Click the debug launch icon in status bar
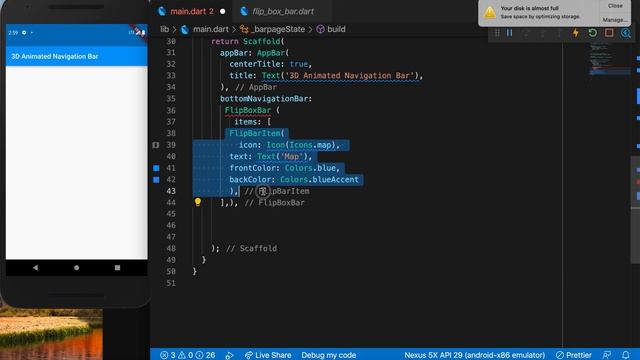This screenshot has height=360, width=640. (x=229, y=355)
